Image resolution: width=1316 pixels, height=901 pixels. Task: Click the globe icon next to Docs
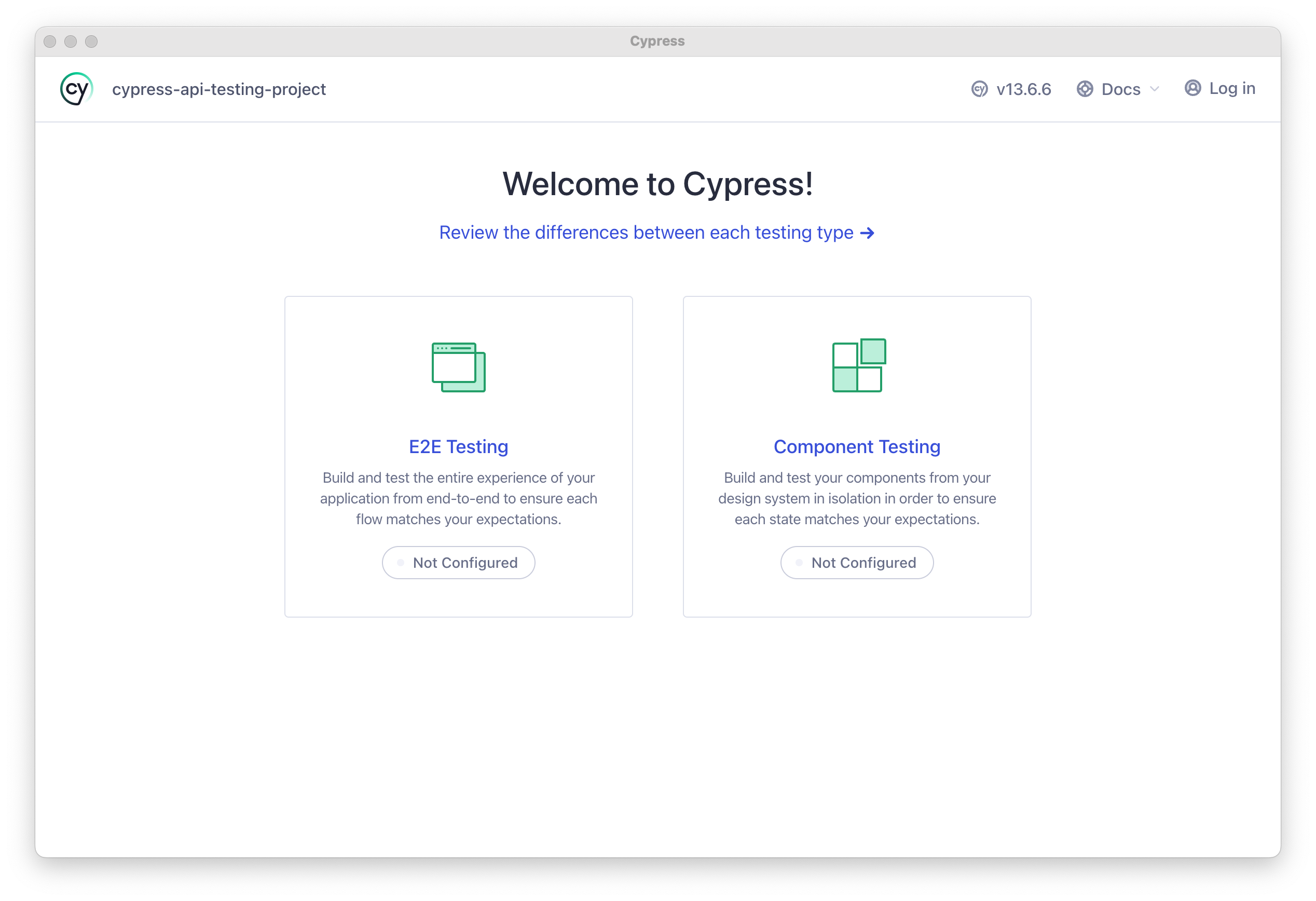(1085, 89)
